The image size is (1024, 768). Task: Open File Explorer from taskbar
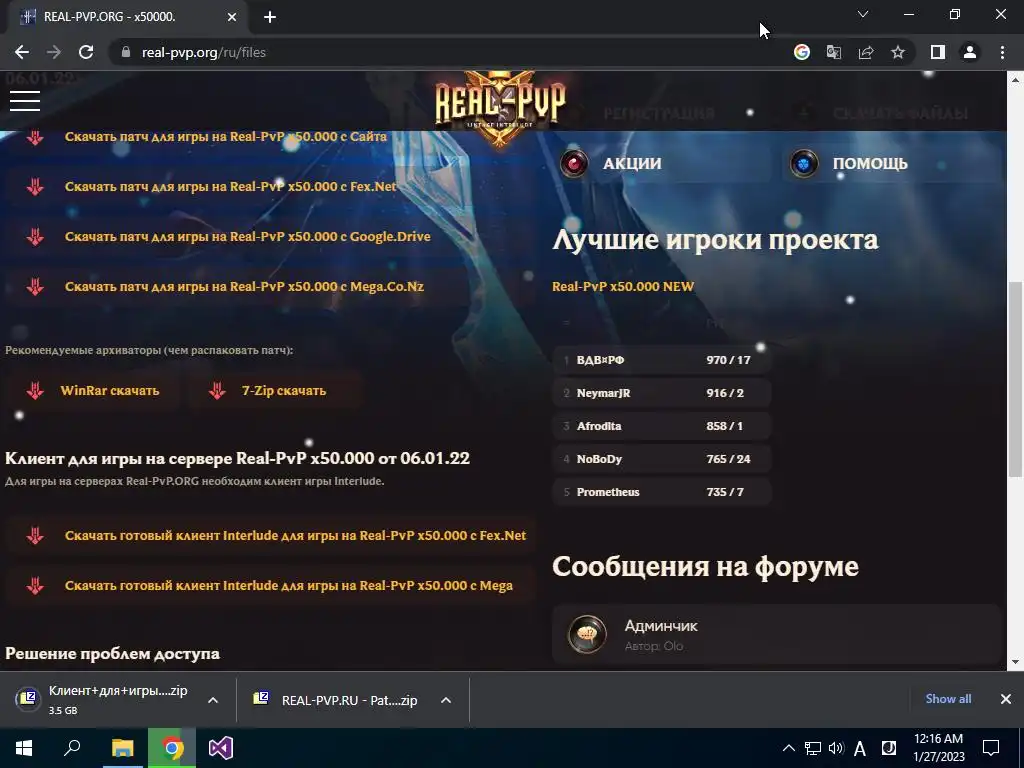[x=122, y=748]
